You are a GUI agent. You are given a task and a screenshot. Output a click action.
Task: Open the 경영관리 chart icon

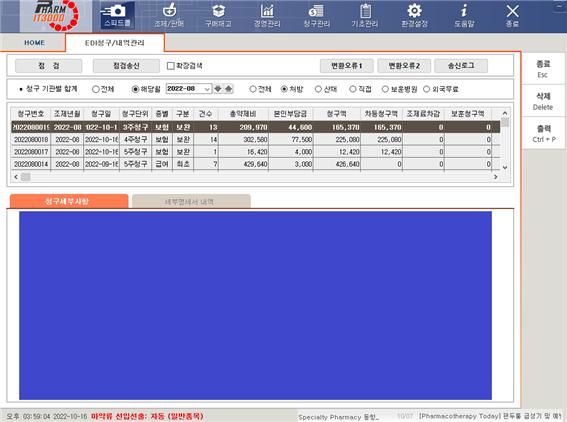267,16
